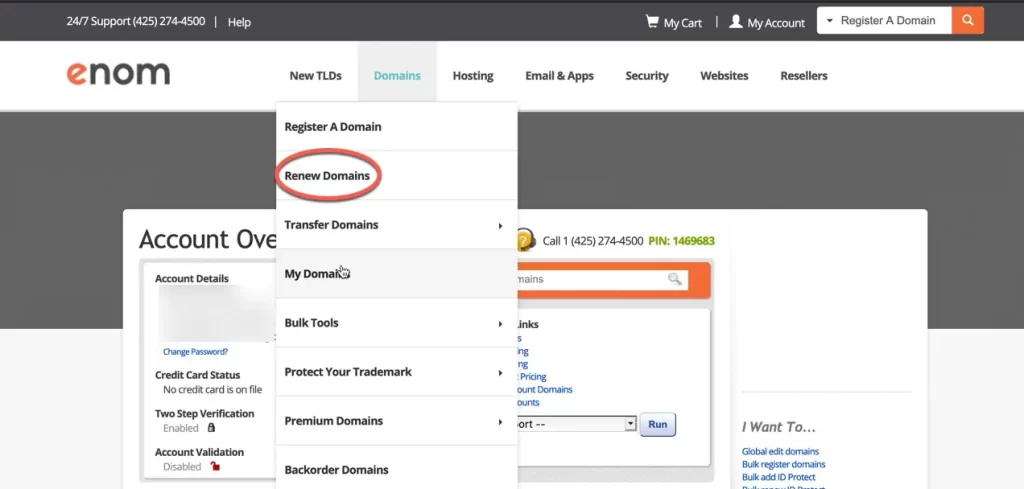Click the Run button
This screenshot has height=489, width=1024.
point(657,424)
